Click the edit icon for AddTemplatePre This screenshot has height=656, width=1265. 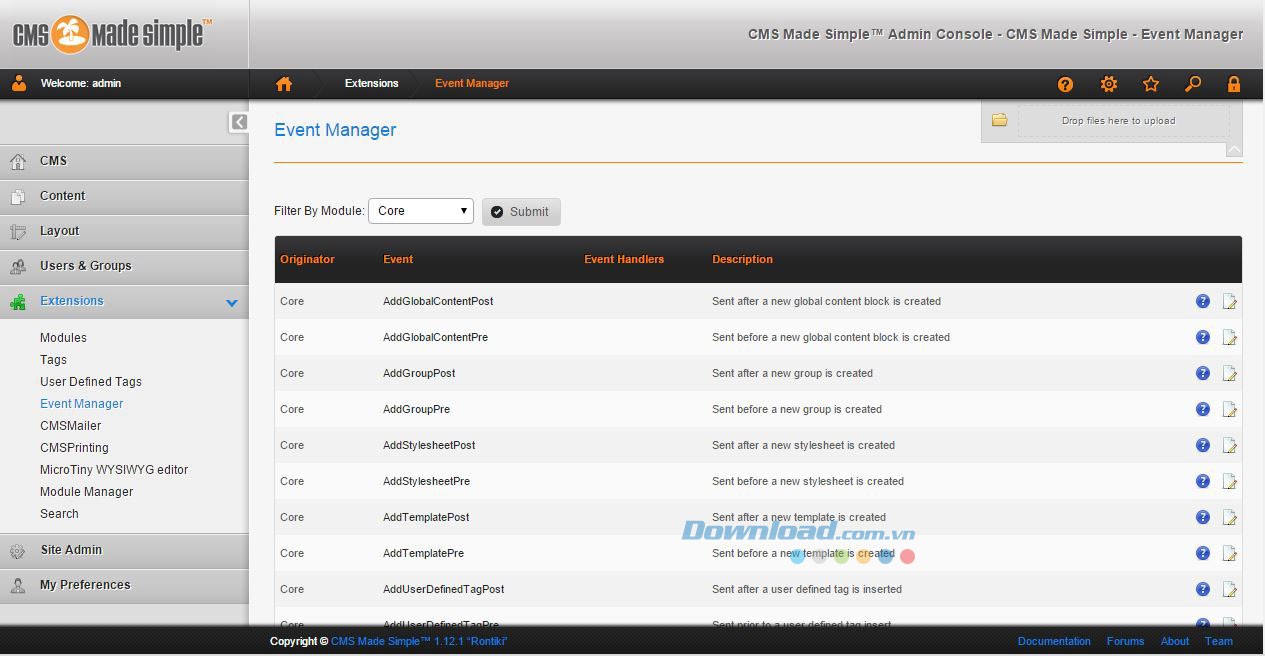click(x=1230, y=553)
